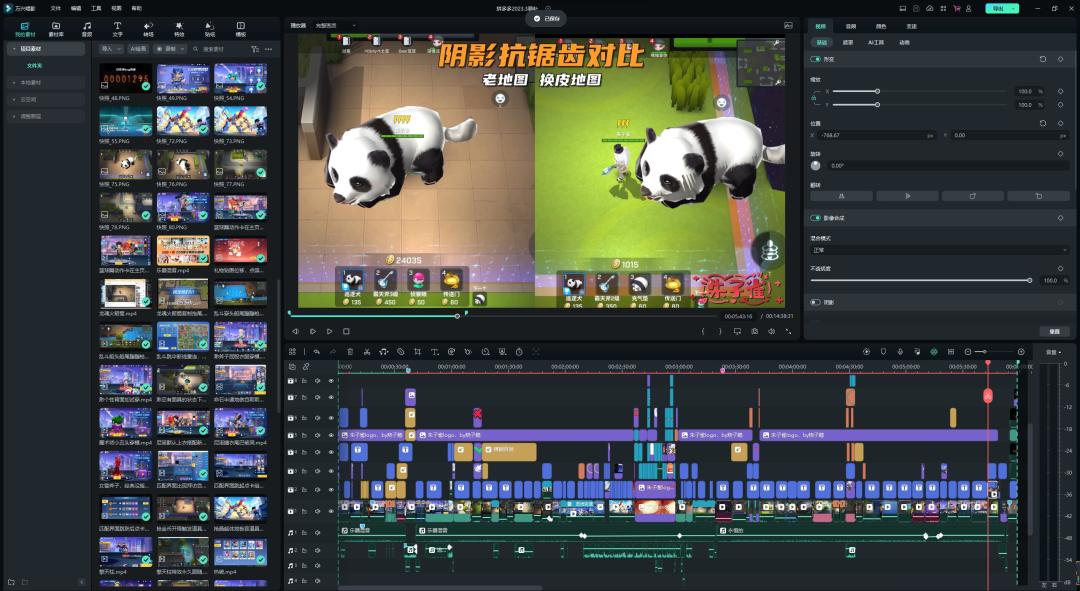Open the File (文件) menu
The image size is (1080, 591).
point(56,8)
